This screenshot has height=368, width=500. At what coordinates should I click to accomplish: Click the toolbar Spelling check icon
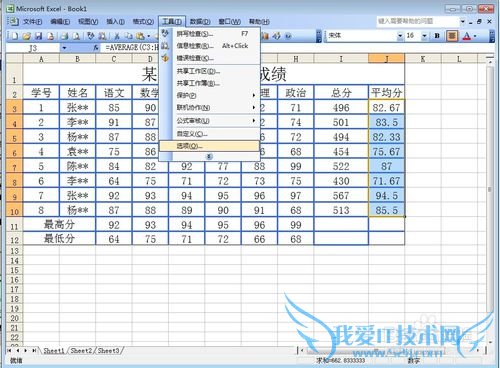[x=91, y=36]
